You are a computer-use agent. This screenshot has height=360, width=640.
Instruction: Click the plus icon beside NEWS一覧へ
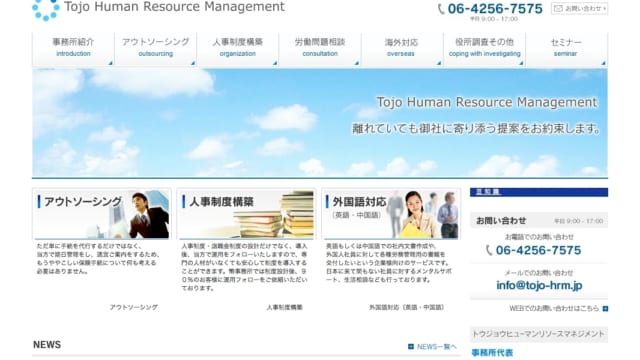(x=411, y=347)
